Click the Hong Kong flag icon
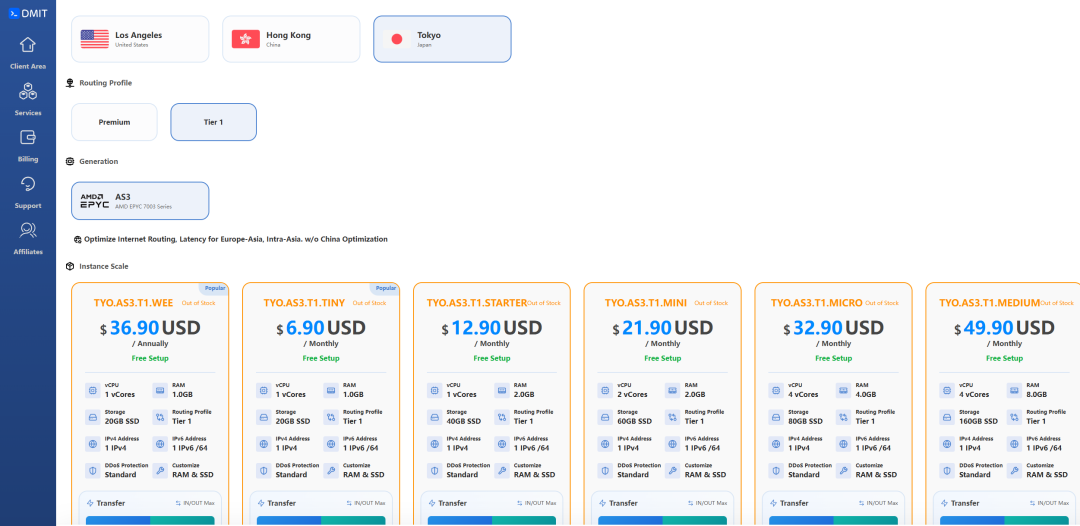This screenshot has width=1080, height=526. tap(245, 39)
